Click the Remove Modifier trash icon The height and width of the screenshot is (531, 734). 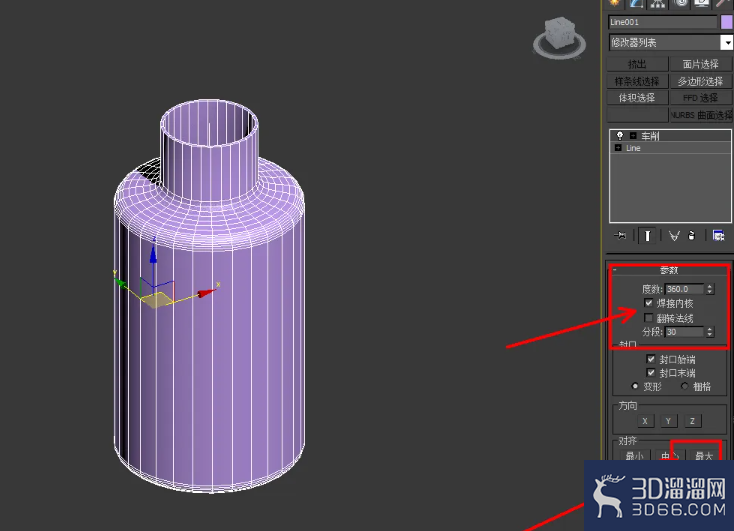[x=691, y=235]
